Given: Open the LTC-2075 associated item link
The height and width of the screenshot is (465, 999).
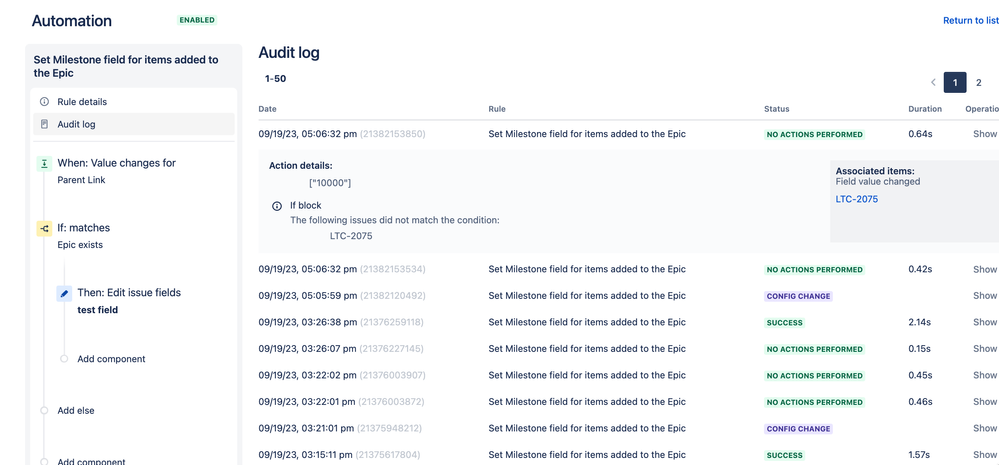Looking at the screenshot, I should [856, 199].
